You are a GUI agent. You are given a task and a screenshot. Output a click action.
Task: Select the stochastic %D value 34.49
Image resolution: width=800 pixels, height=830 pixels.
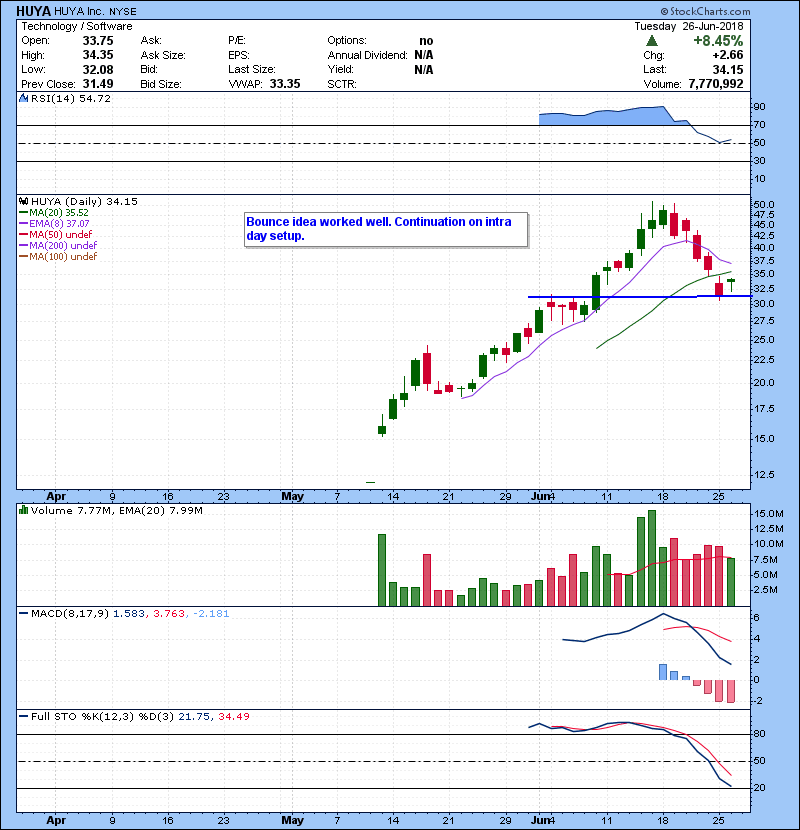pyautogui.click(x=233, y=716)
